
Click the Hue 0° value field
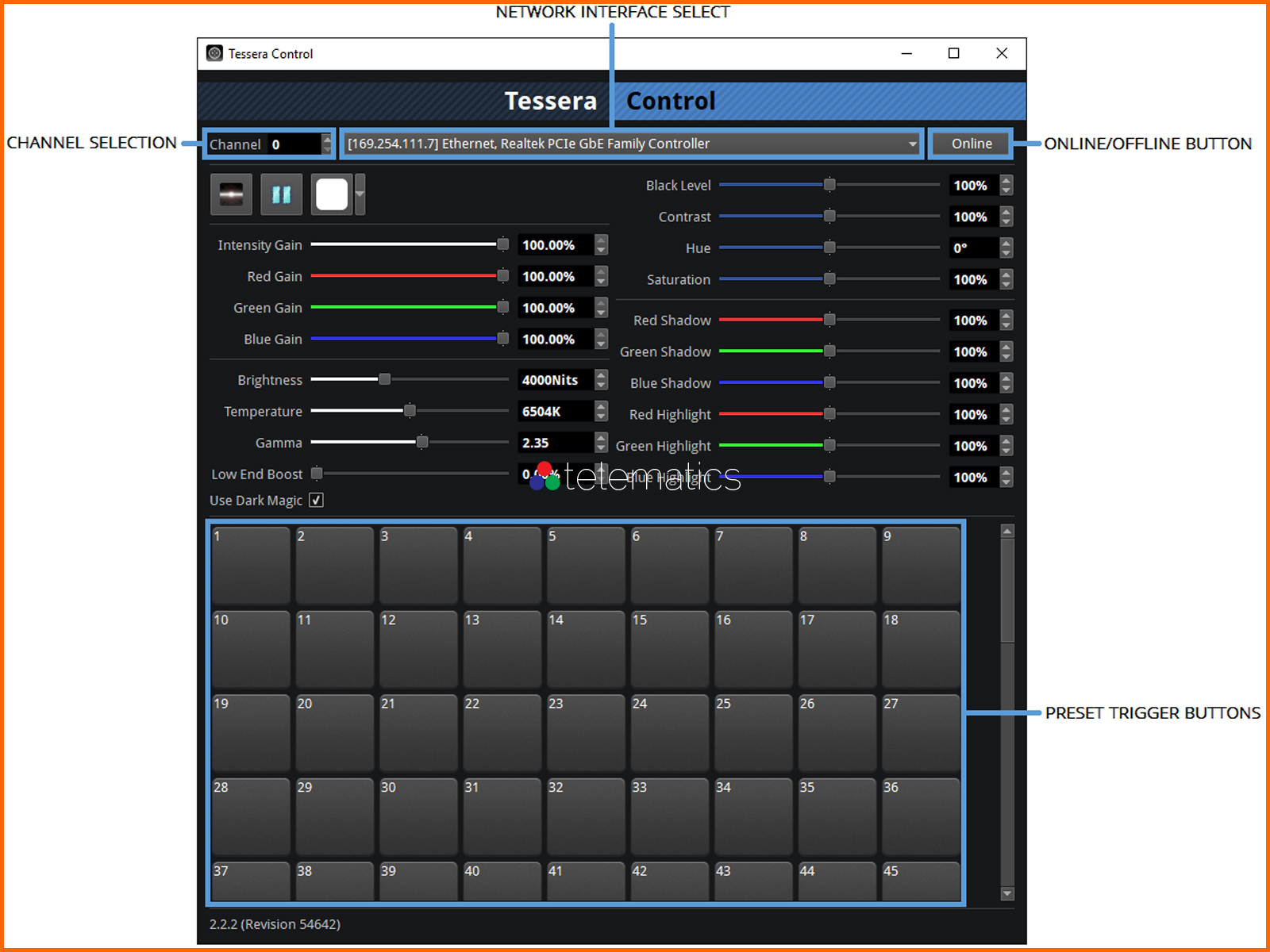coord(974,248)
